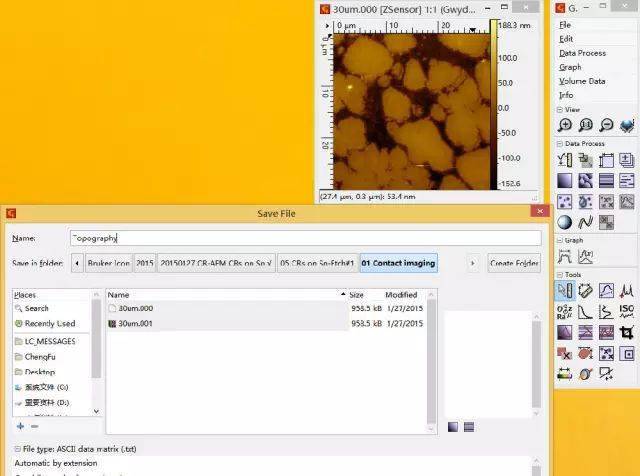640x476 pixels.
Task: Click the Zoom In magnifier icon
Action: [565, 125]
